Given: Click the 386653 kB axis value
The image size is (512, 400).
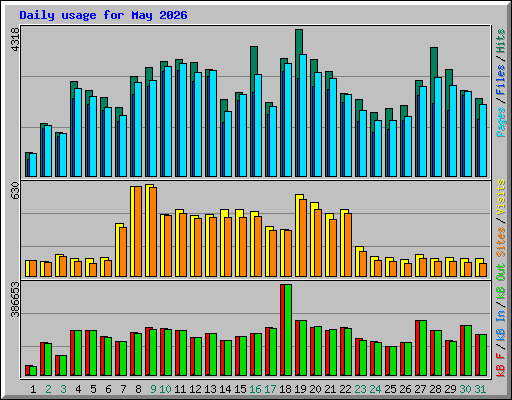Looking at the screenshot, I should tap(15, 299).
